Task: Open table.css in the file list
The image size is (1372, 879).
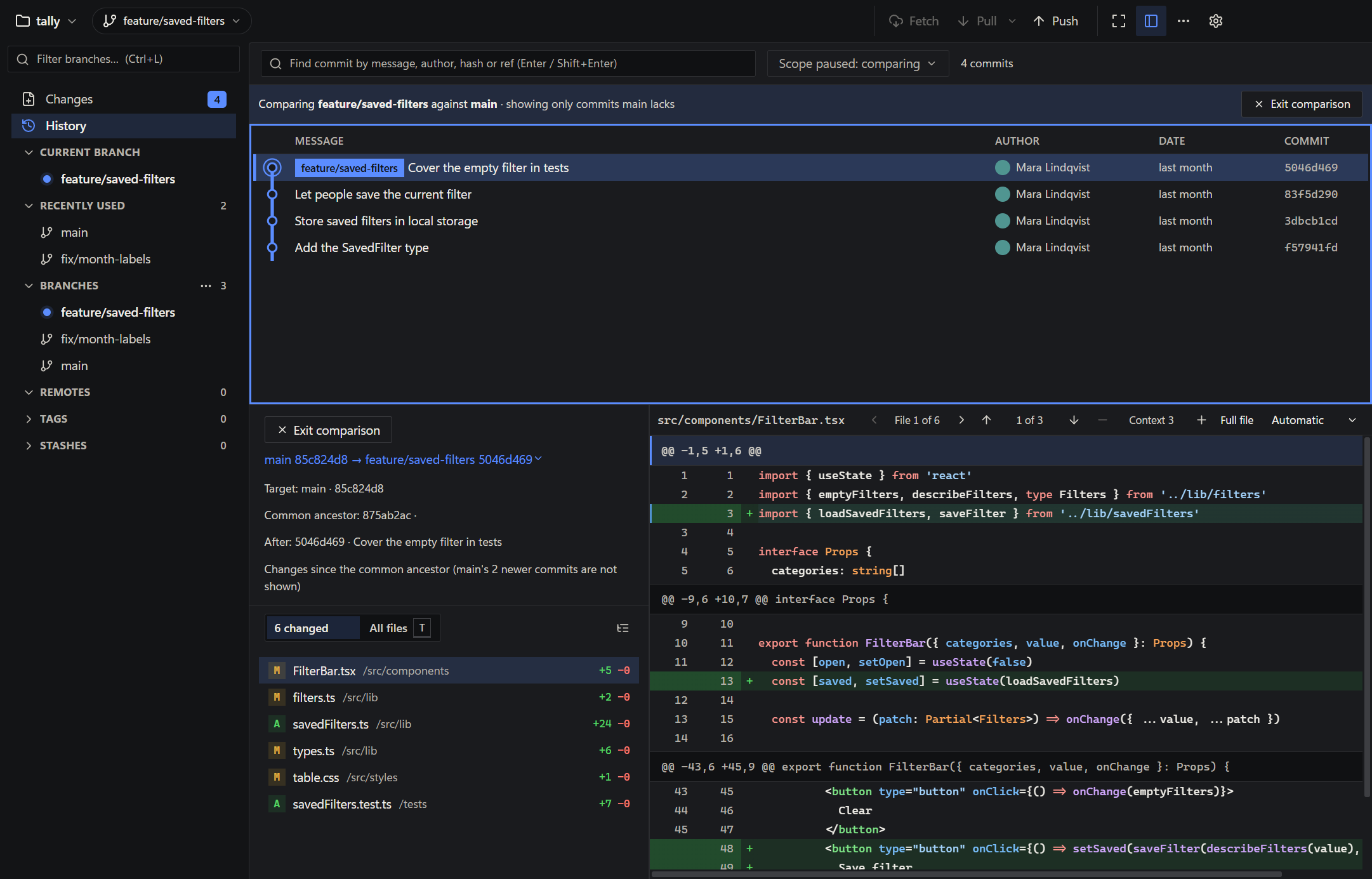Action: click(449, 777)
